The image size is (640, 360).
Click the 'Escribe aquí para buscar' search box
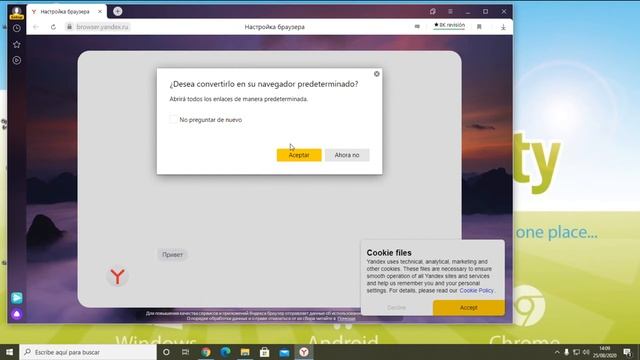(88, 352)
